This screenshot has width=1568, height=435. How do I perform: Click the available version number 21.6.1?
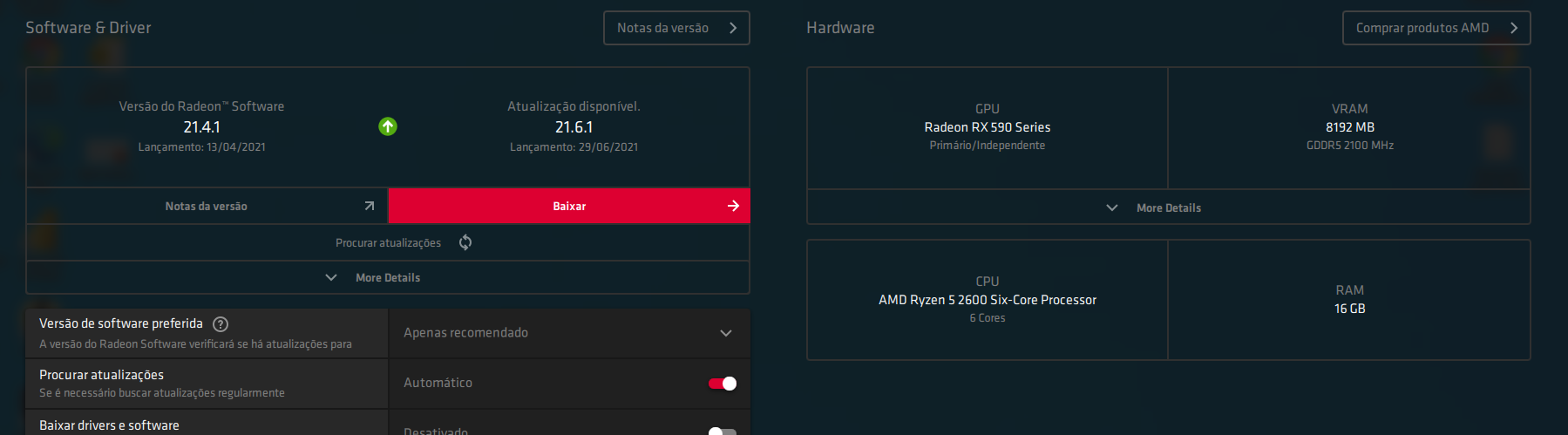(574, 127)
